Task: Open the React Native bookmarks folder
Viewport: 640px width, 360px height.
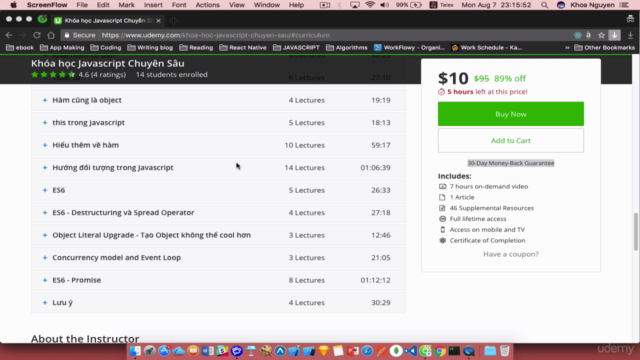Action: tap(242, 48)
